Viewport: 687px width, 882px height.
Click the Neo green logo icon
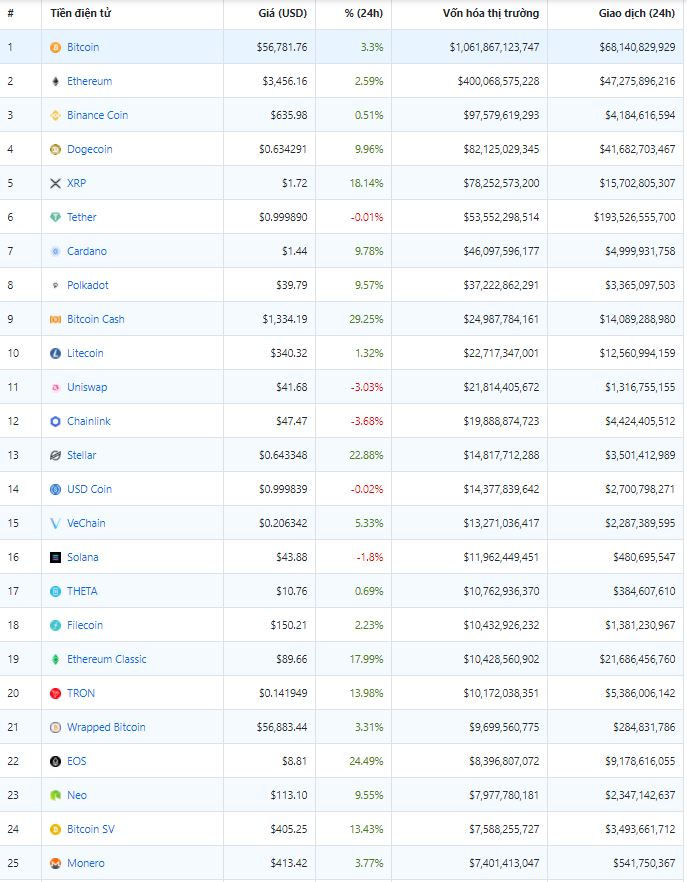[x=55, y=795]
